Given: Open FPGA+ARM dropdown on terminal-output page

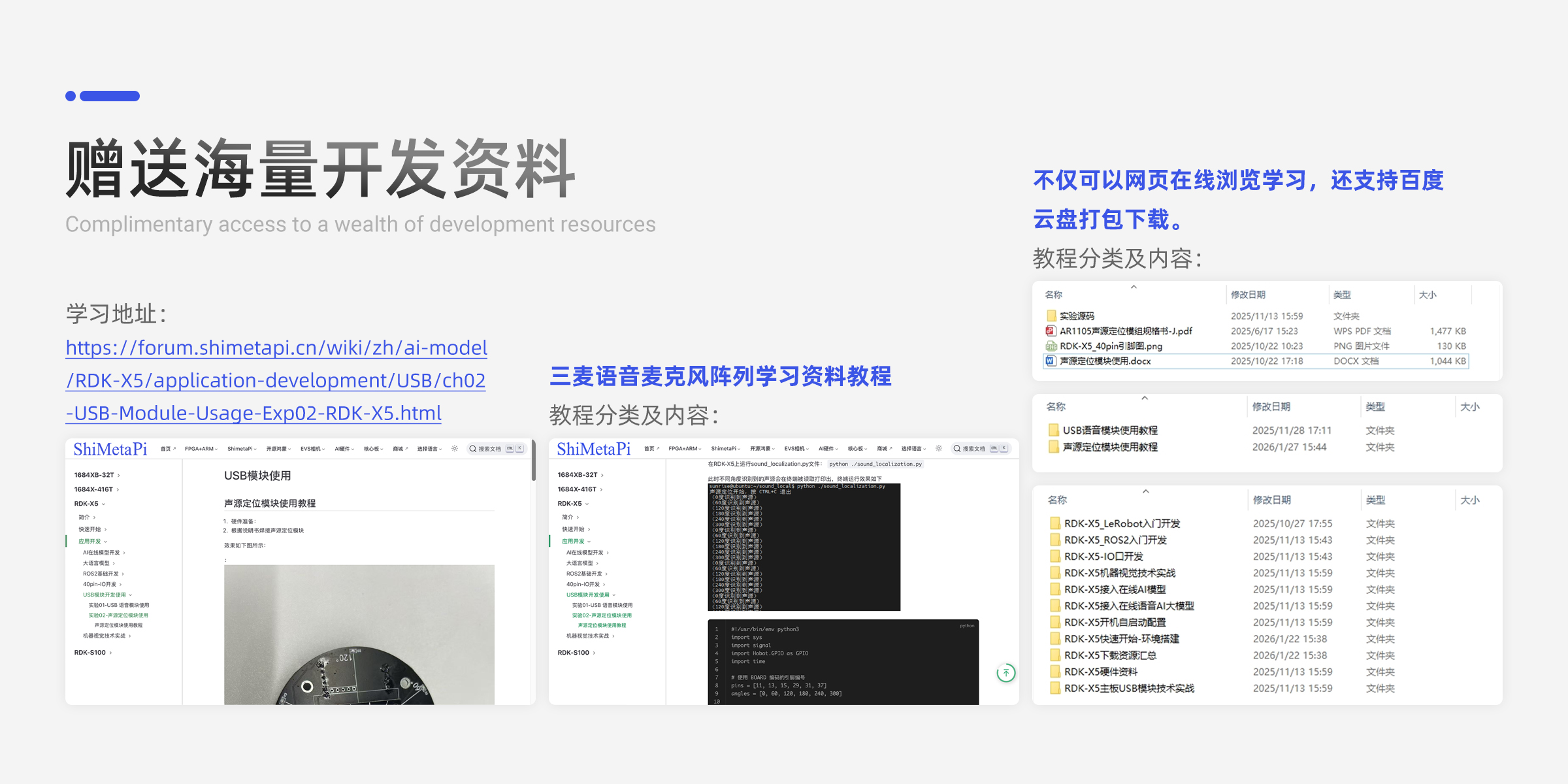Looking at the screenshot, I should 685,449.
